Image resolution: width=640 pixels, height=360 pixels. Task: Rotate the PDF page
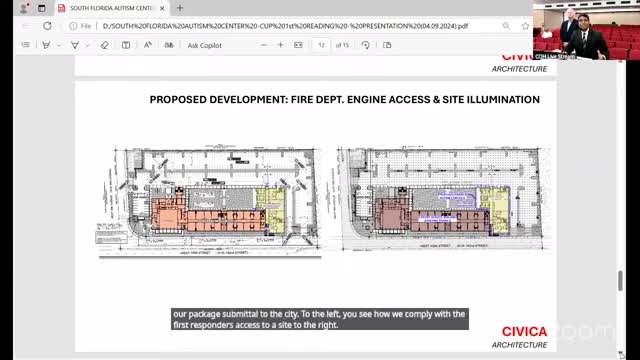[x=365, y=45]
